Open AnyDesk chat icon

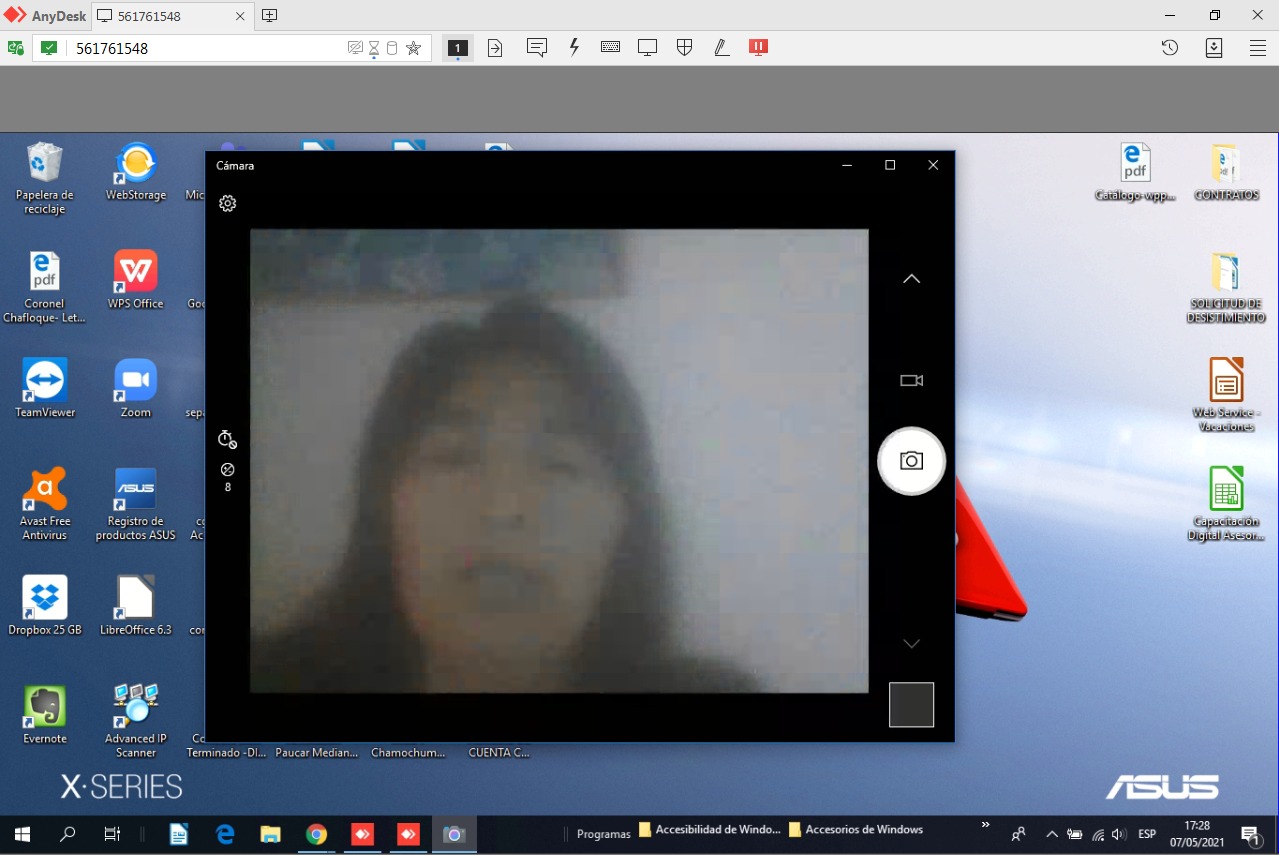pos(537,48)
